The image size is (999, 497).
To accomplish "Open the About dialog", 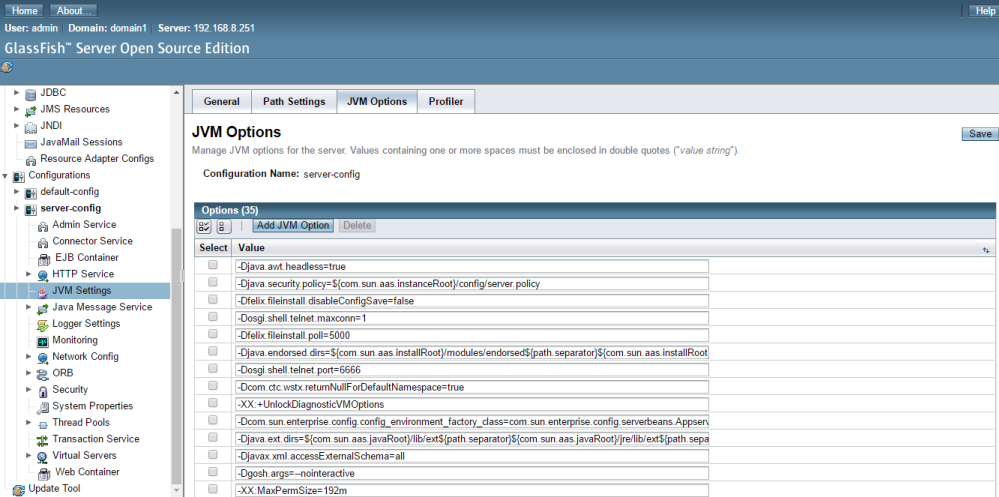I will [73, 11].
